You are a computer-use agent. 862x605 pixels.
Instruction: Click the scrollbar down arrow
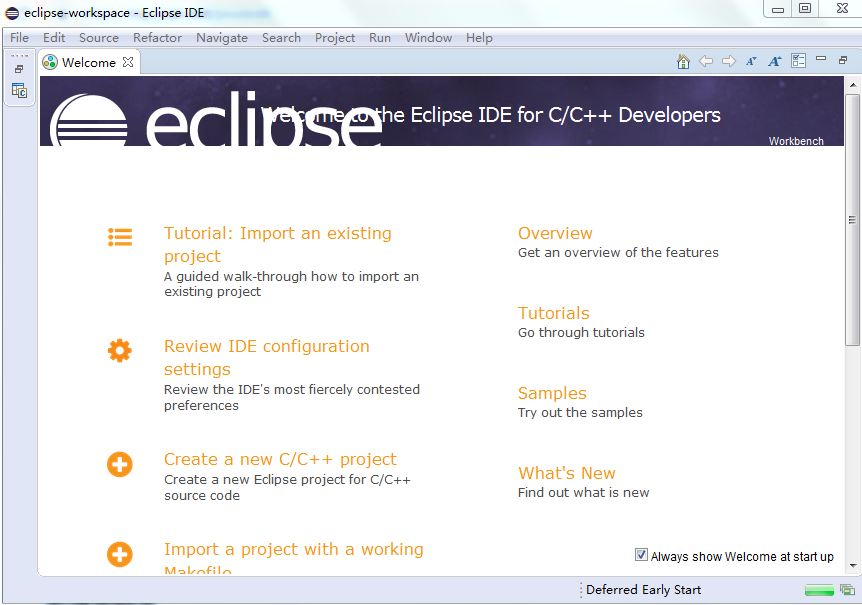tap(853, 565)
